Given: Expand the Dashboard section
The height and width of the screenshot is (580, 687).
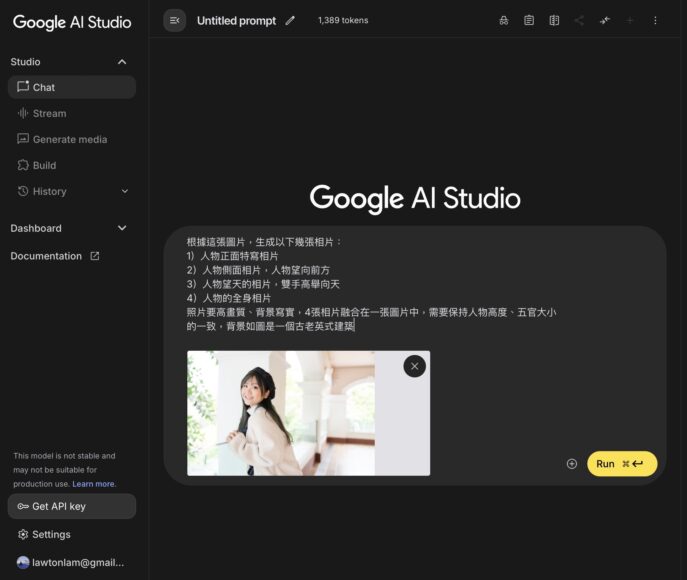Looking at the screenshot, I should (x=122, y=228).
